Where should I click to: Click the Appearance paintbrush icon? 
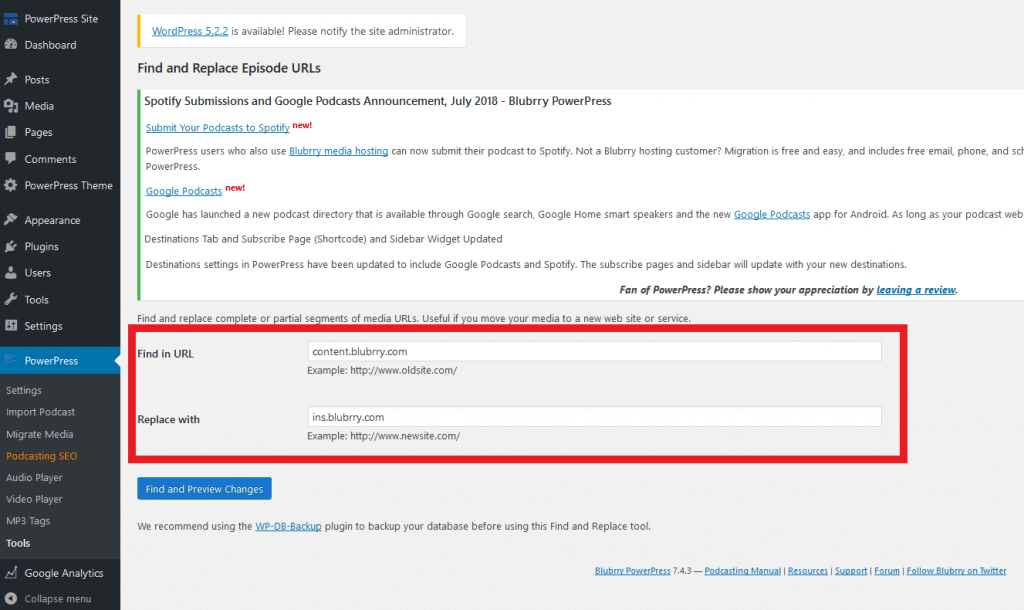[x=10, y=220]
